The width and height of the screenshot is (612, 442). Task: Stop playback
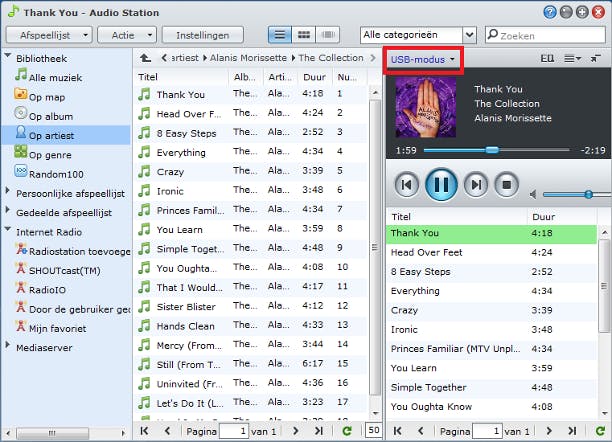(506, 185)
